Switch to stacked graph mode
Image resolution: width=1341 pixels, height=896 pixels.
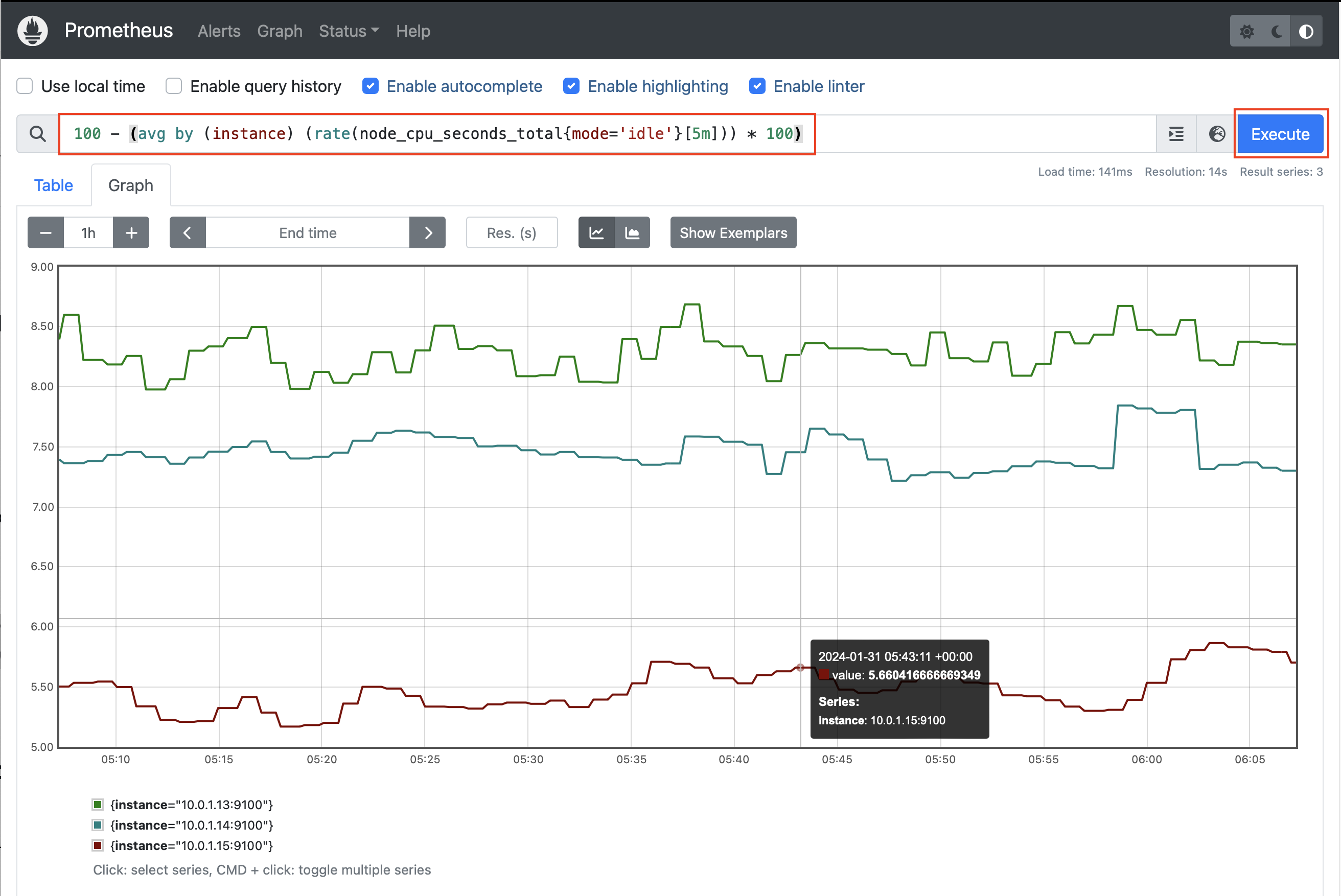pos(632,232)
